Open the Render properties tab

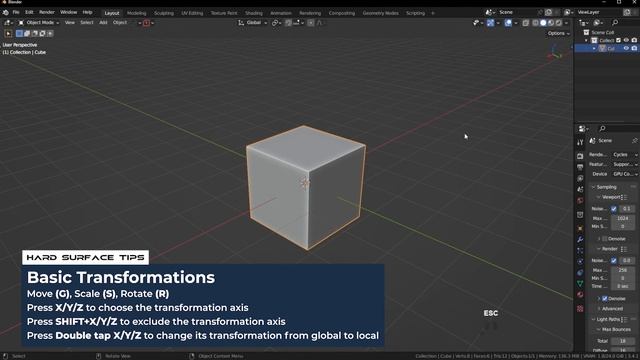[580, 156]
